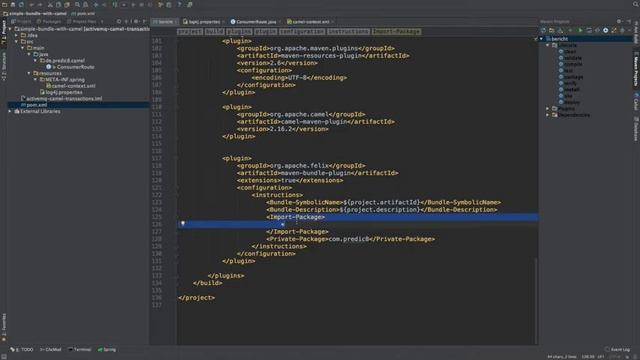Open the Maven Projects side tab
The height and width of the screenshot is (360, 640).
[636, 70]
